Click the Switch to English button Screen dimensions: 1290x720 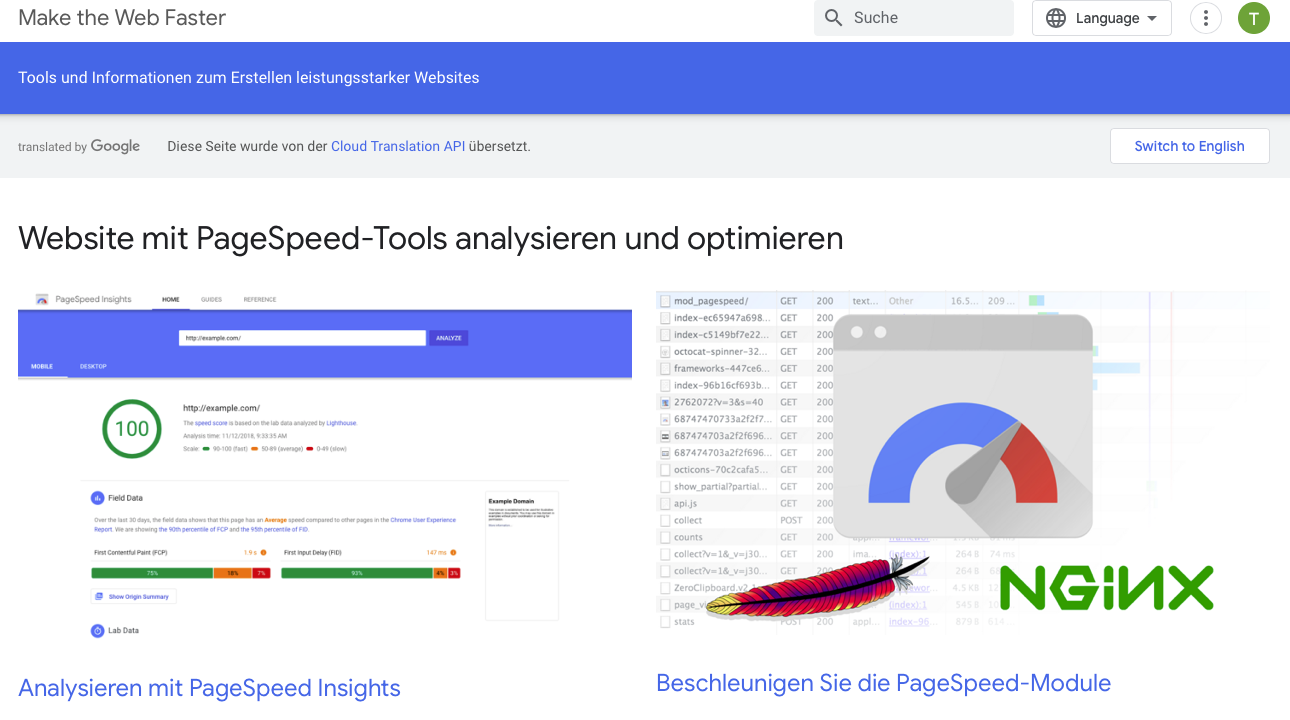[x=1190, y=146]
